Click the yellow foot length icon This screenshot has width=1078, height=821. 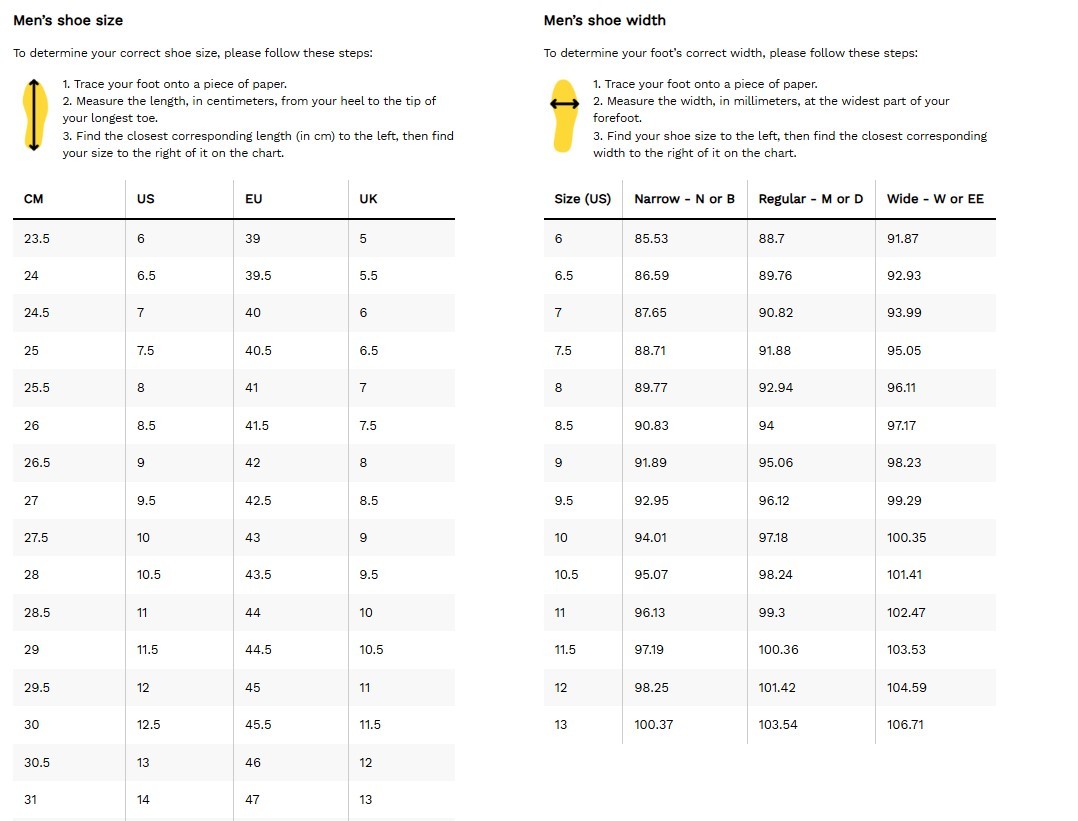(x=34, y=116)
